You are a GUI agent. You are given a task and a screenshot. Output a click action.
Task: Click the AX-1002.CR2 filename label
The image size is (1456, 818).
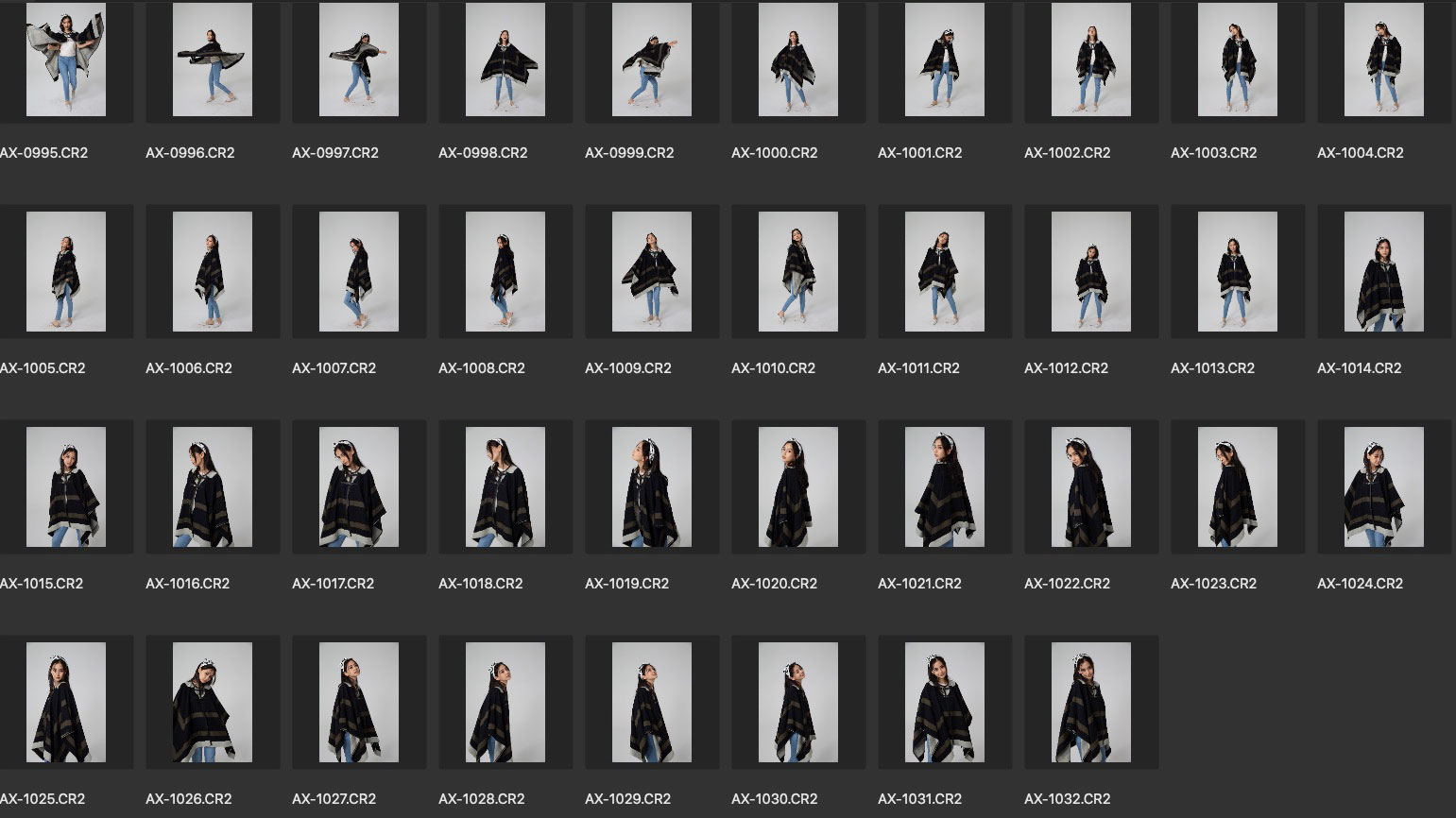(1067, 153)
